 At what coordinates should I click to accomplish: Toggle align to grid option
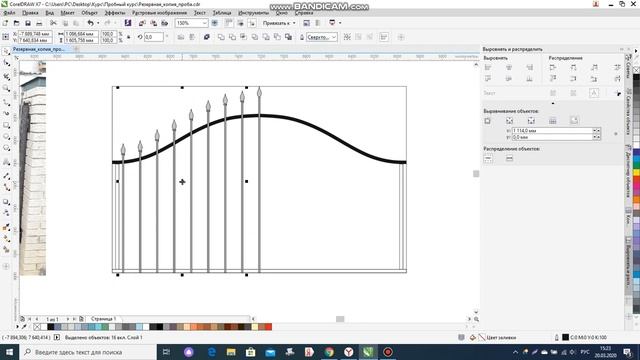click(x=553, y=121)
